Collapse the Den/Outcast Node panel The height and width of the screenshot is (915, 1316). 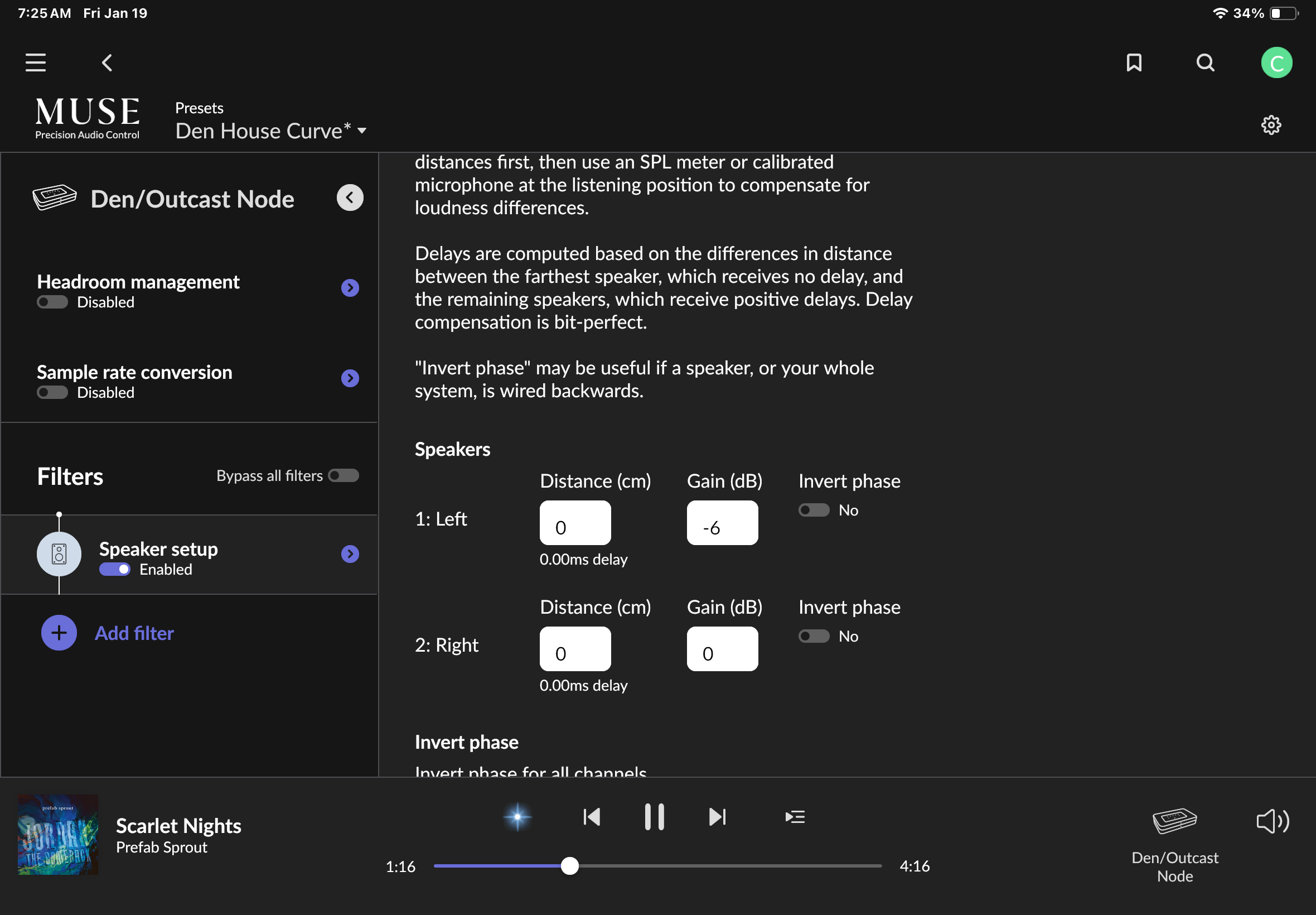pos(350,197)
